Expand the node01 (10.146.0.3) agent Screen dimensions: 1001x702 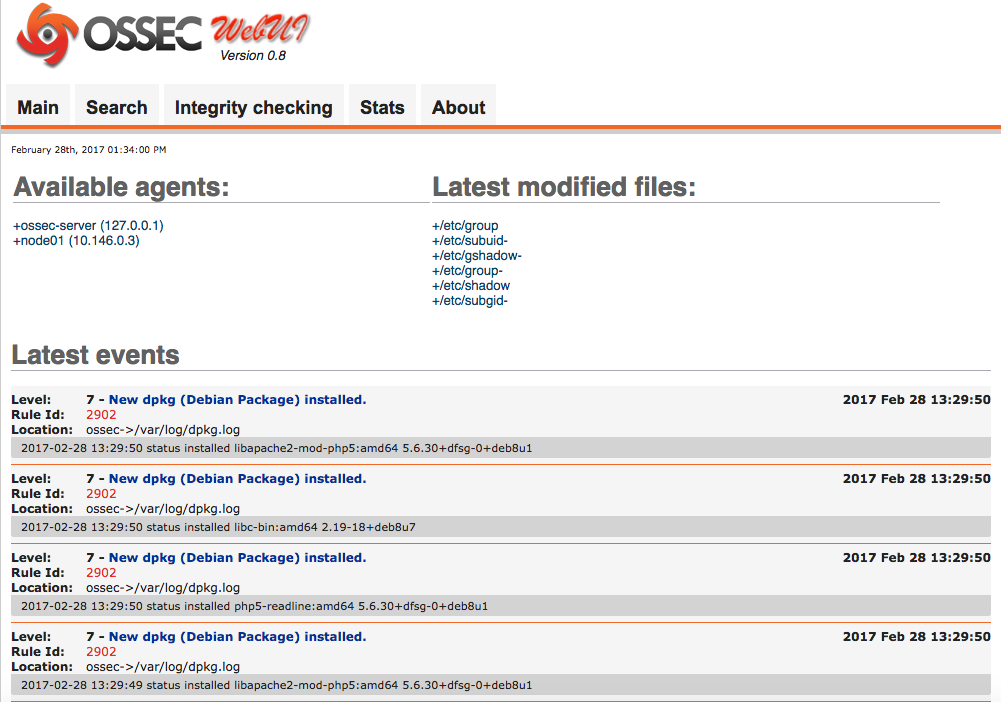(x=76, y=241)
